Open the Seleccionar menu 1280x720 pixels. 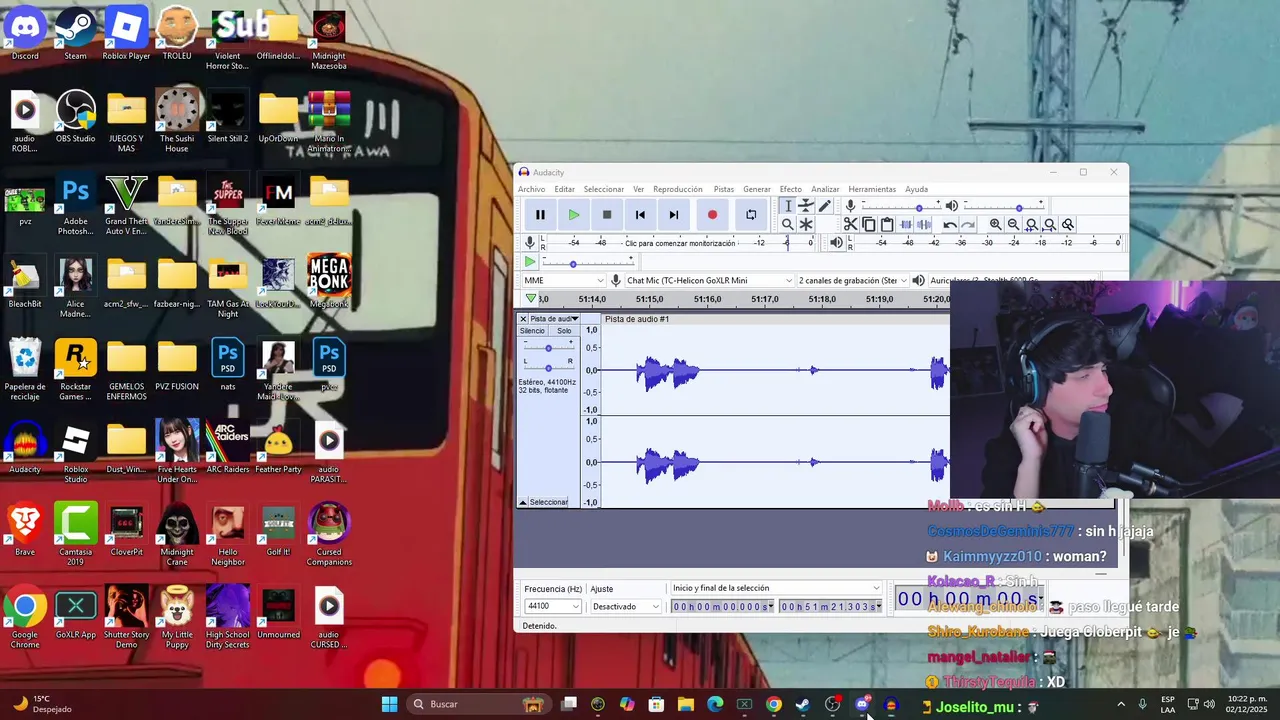tap(604, 189)
